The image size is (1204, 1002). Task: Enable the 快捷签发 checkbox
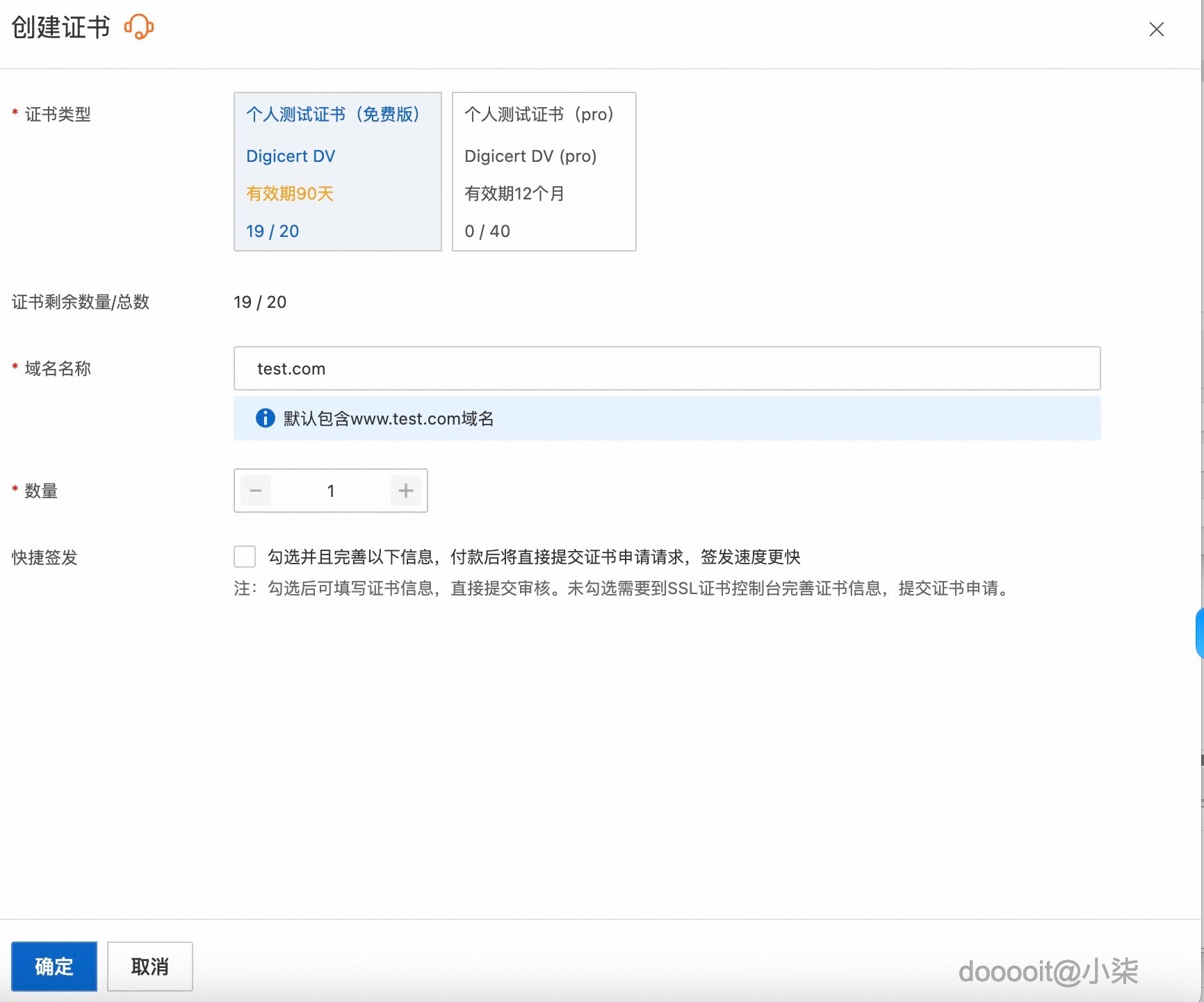245,556
